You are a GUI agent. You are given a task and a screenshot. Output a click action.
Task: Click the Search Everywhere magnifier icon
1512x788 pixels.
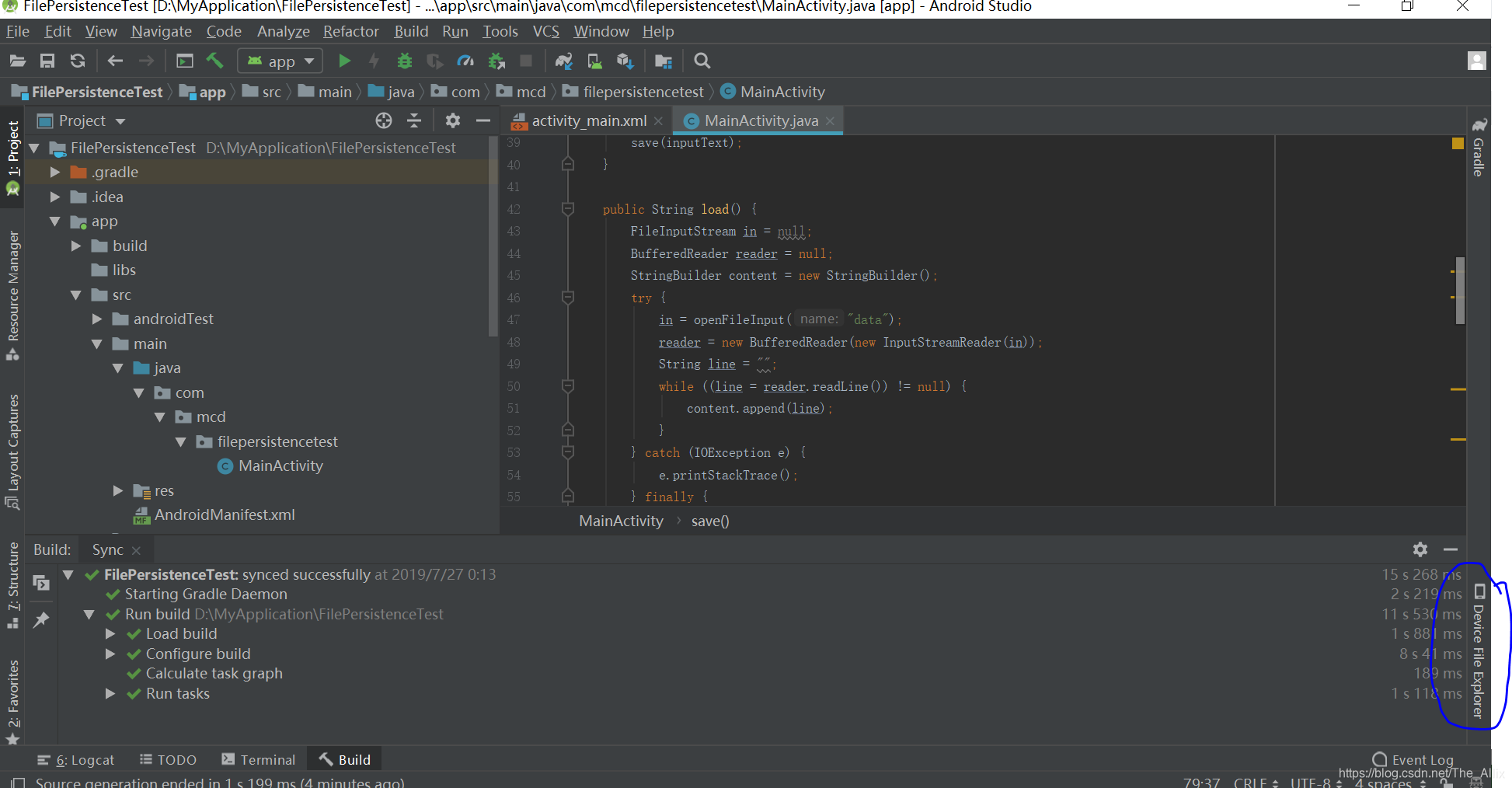[702, 61]
